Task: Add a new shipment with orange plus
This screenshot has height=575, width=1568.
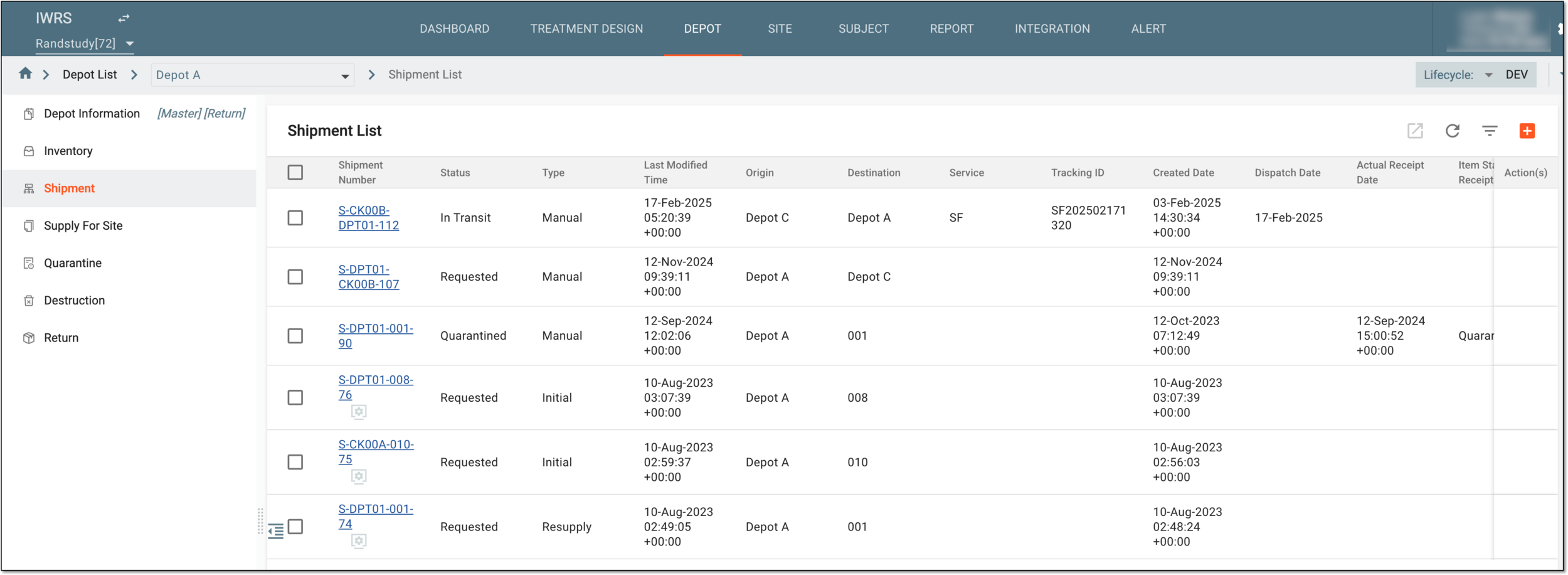Action: (1527, 131)
